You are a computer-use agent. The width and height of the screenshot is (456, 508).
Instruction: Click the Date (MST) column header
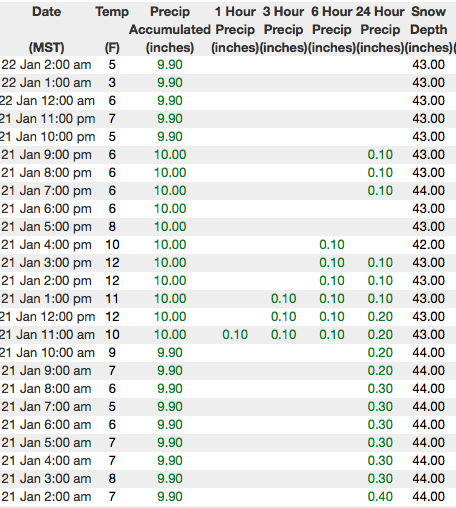(x=46, y=29)
